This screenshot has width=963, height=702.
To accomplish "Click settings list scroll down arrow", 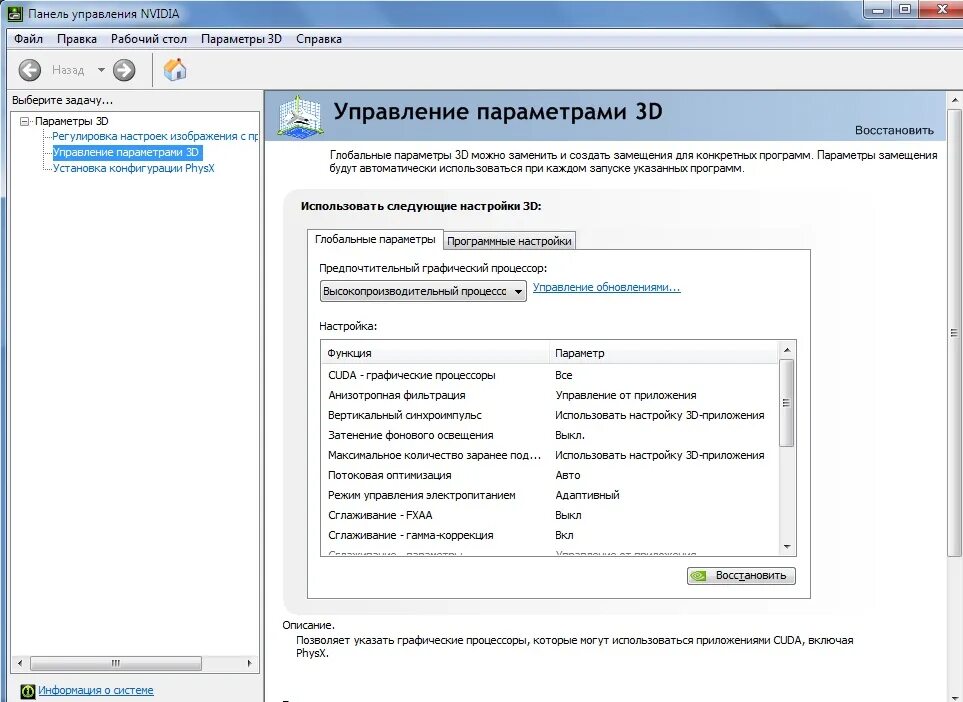I will pos(787,547).
